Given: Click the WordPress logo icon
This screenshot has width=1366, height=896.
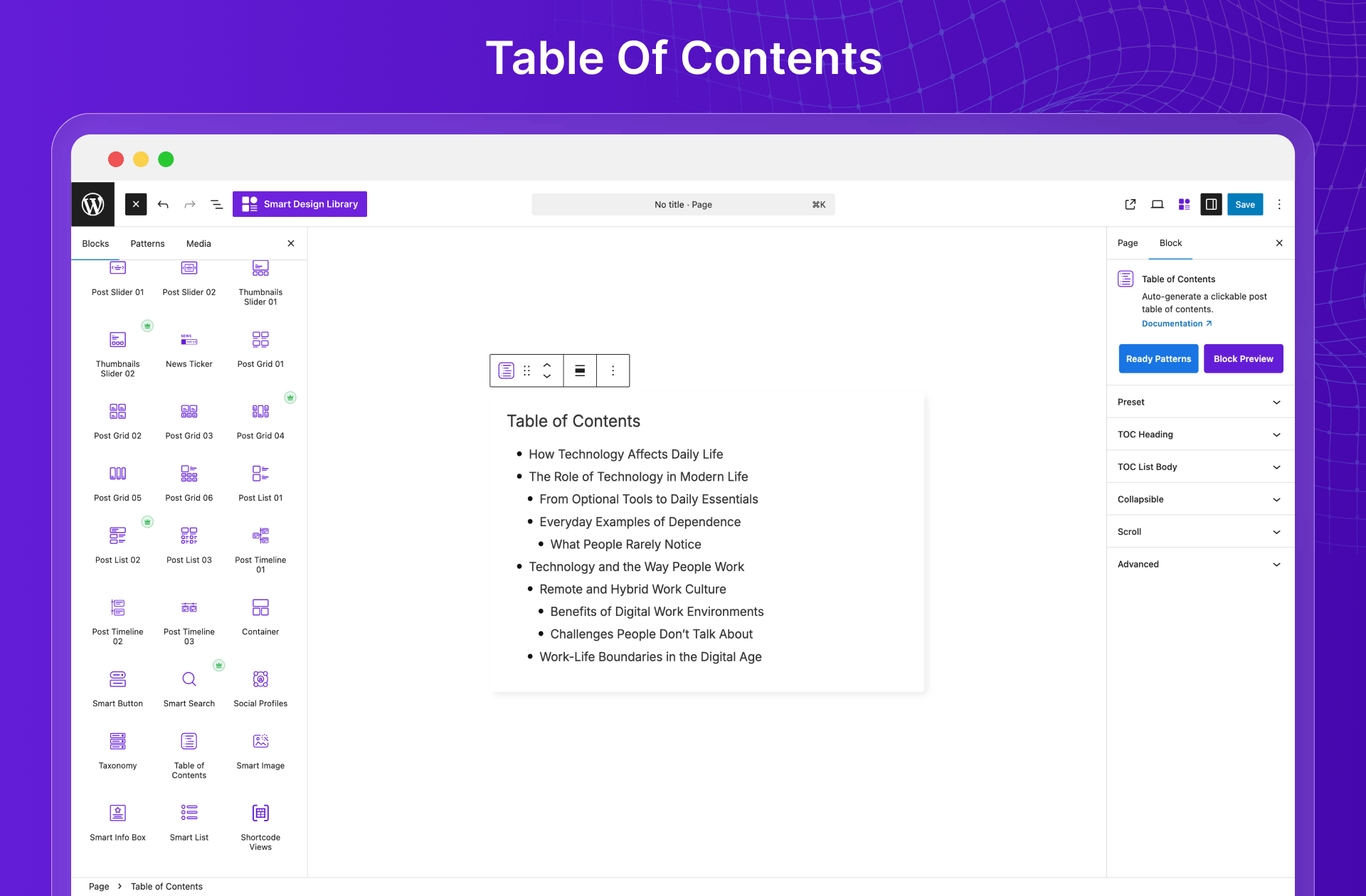Looking at the screenshot, I should pyautogui.click(x=92, y=205).
